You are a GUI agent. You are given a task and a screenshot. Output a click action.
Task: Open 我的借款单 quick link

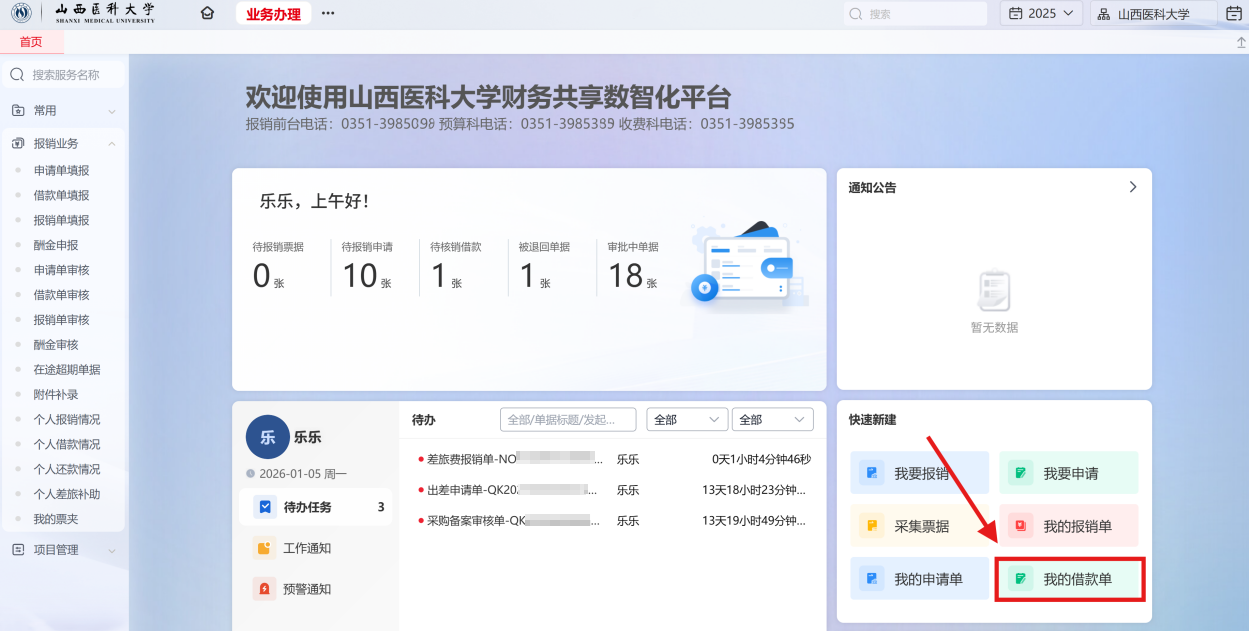1070,579
